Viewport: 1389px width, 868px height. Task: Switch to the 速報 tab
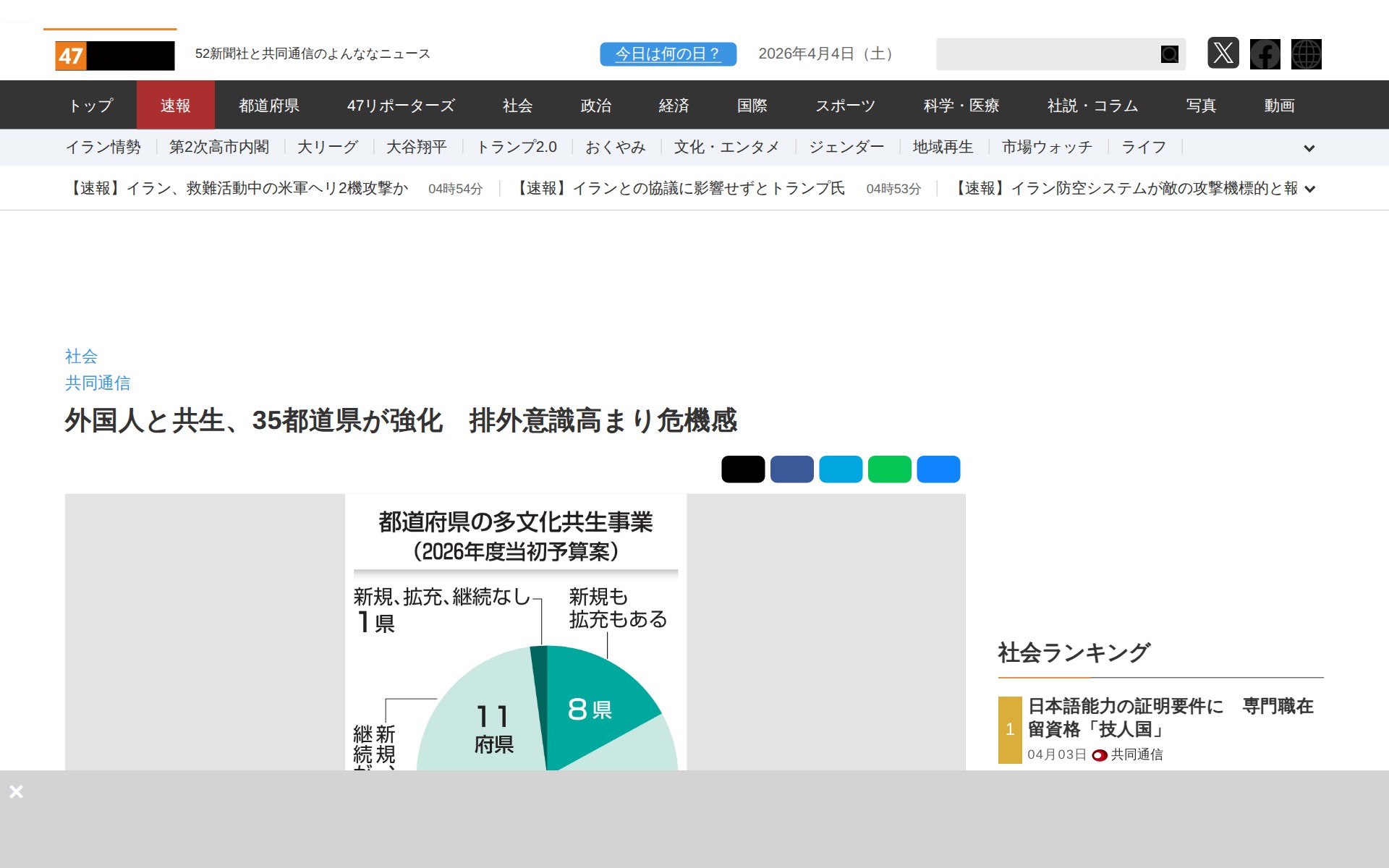176,105
